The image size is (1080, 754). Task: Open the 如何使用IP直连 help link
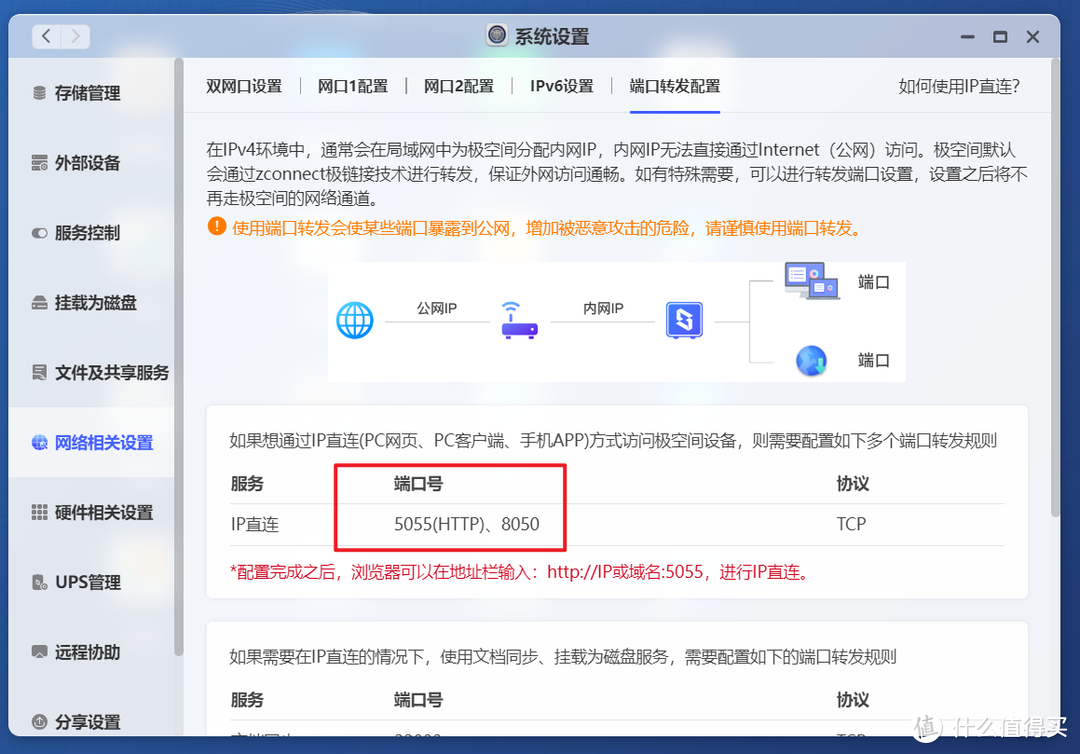point(958,86)
